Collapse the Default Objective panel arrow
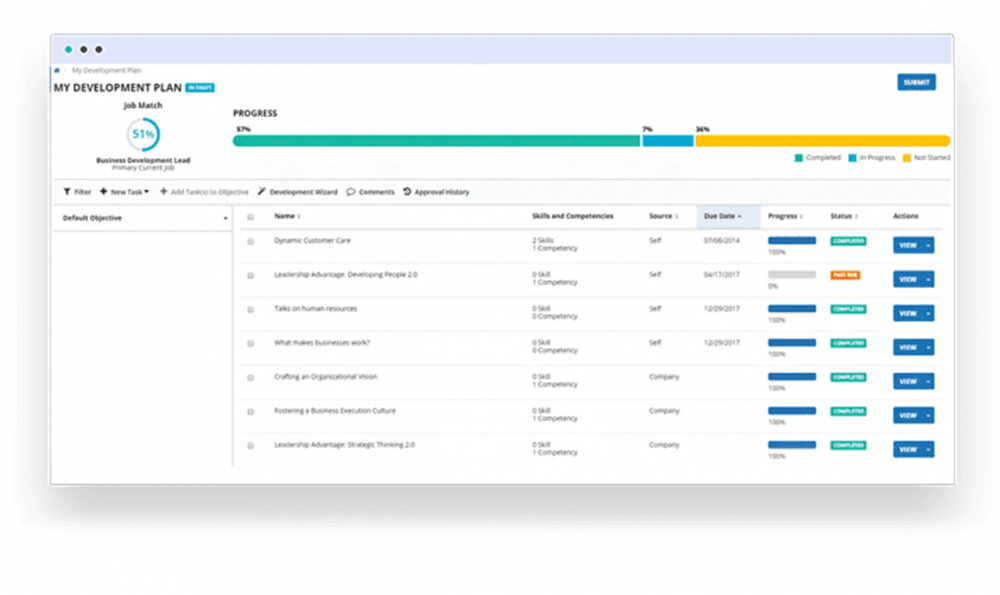Screen dimensions: 1000x595 tap(225, 218)
